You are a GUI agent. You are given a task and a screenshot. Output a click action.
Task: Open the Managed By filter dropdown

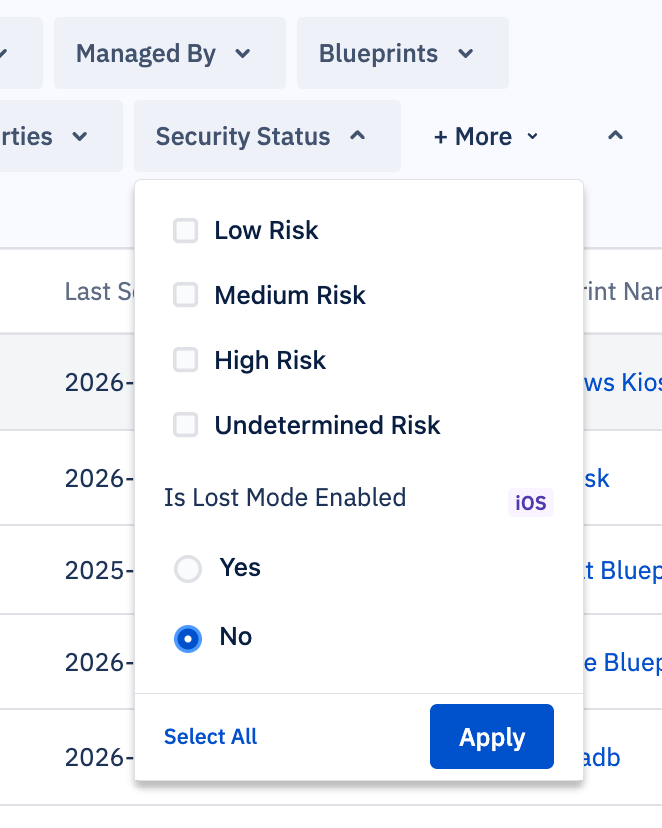point(168,53)
